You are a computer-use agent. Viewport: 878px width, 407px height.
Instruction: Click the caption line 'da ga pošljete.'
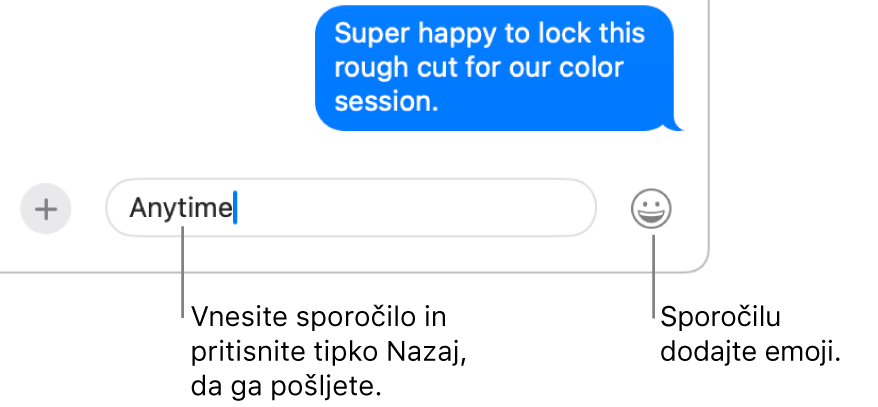286,387
